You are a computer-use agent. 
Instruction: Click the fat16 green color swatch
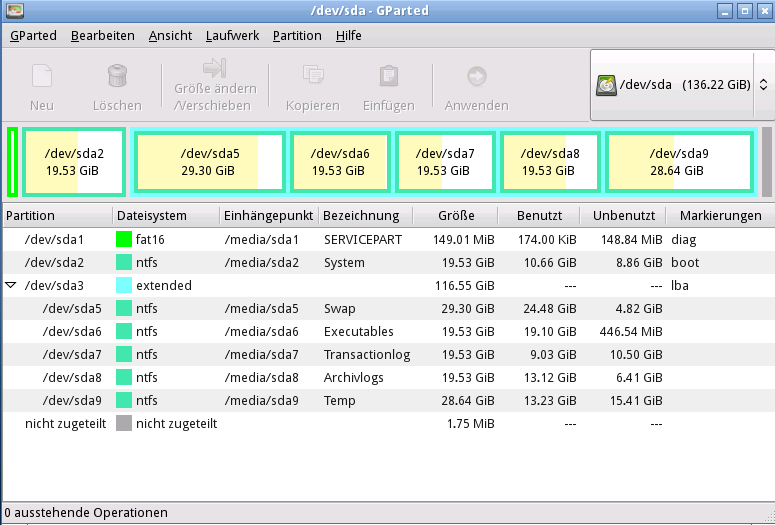pyautogui.click(x=124, y=239)
